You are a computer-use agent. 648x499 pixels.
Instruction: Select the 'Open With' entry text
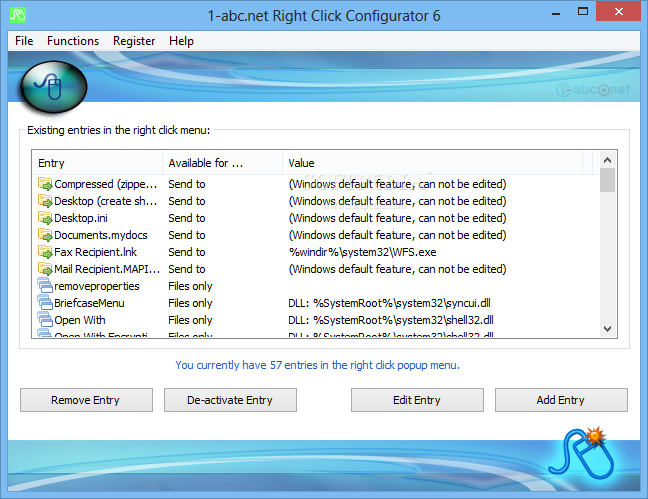80,320
